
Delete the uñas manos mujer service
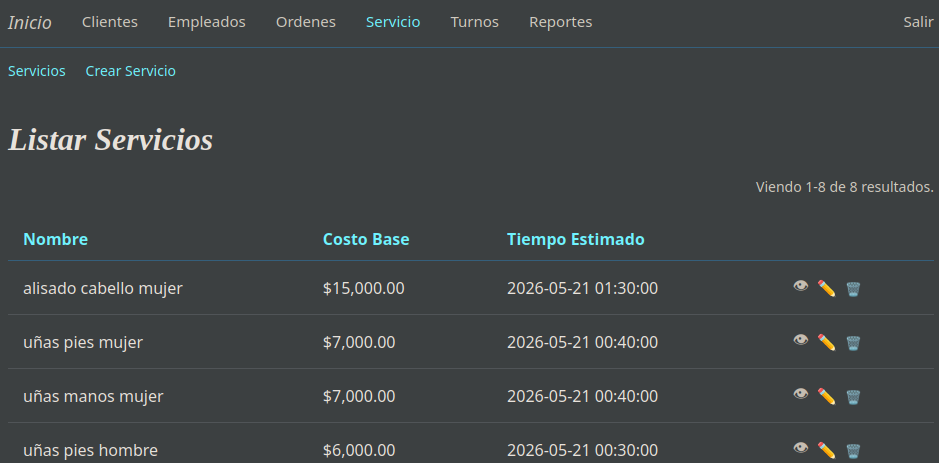(x=853, y=397)
